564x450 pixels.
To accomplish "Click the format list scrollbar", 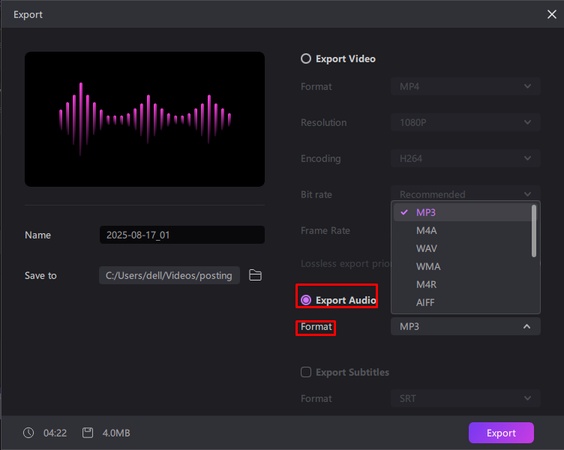I will click(x=534, y=231).
